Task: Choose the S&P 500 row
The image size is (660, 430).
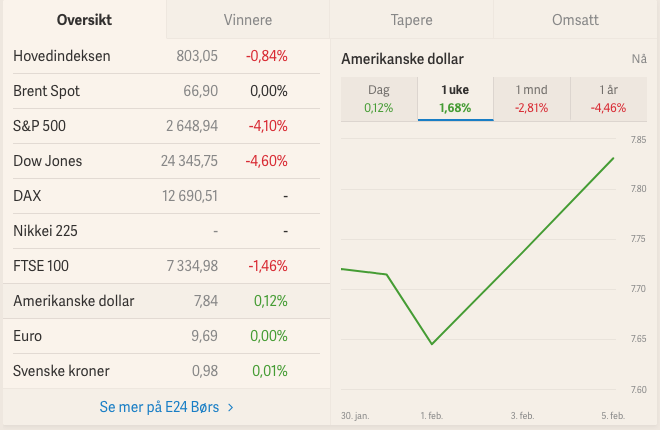Action: click(150, 126)
